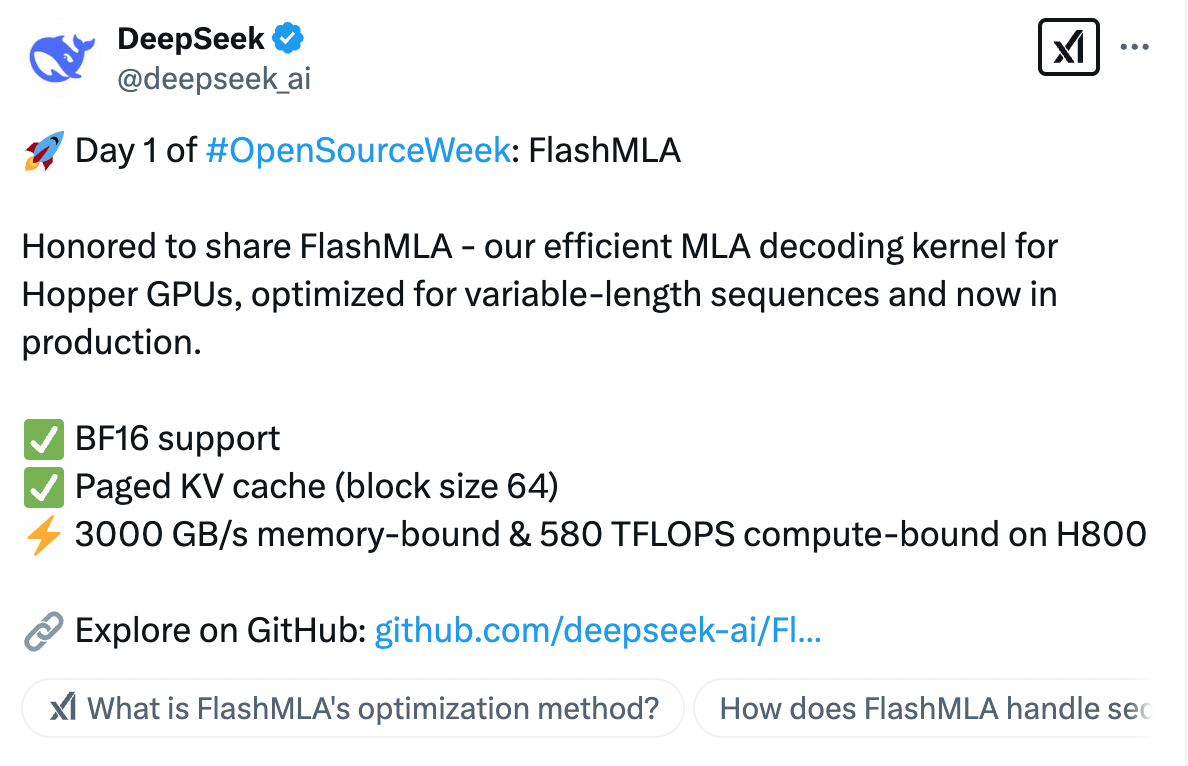
Task: Click the Grok logo inside the first suggestion
Action: [x=63, y=709]
